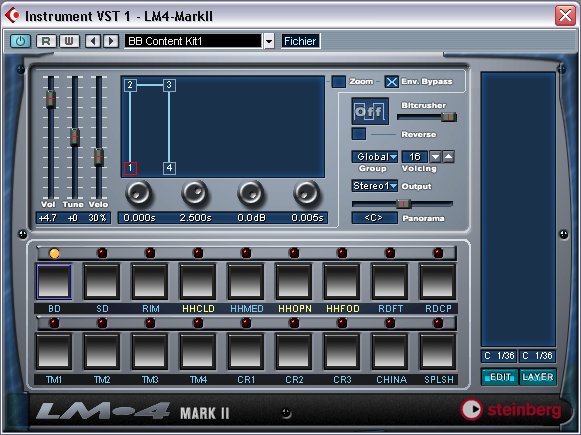Select the next preset with right arrow
Image resolution: width=581 pixels, height=435 pixels.
(x=111, y=41)
